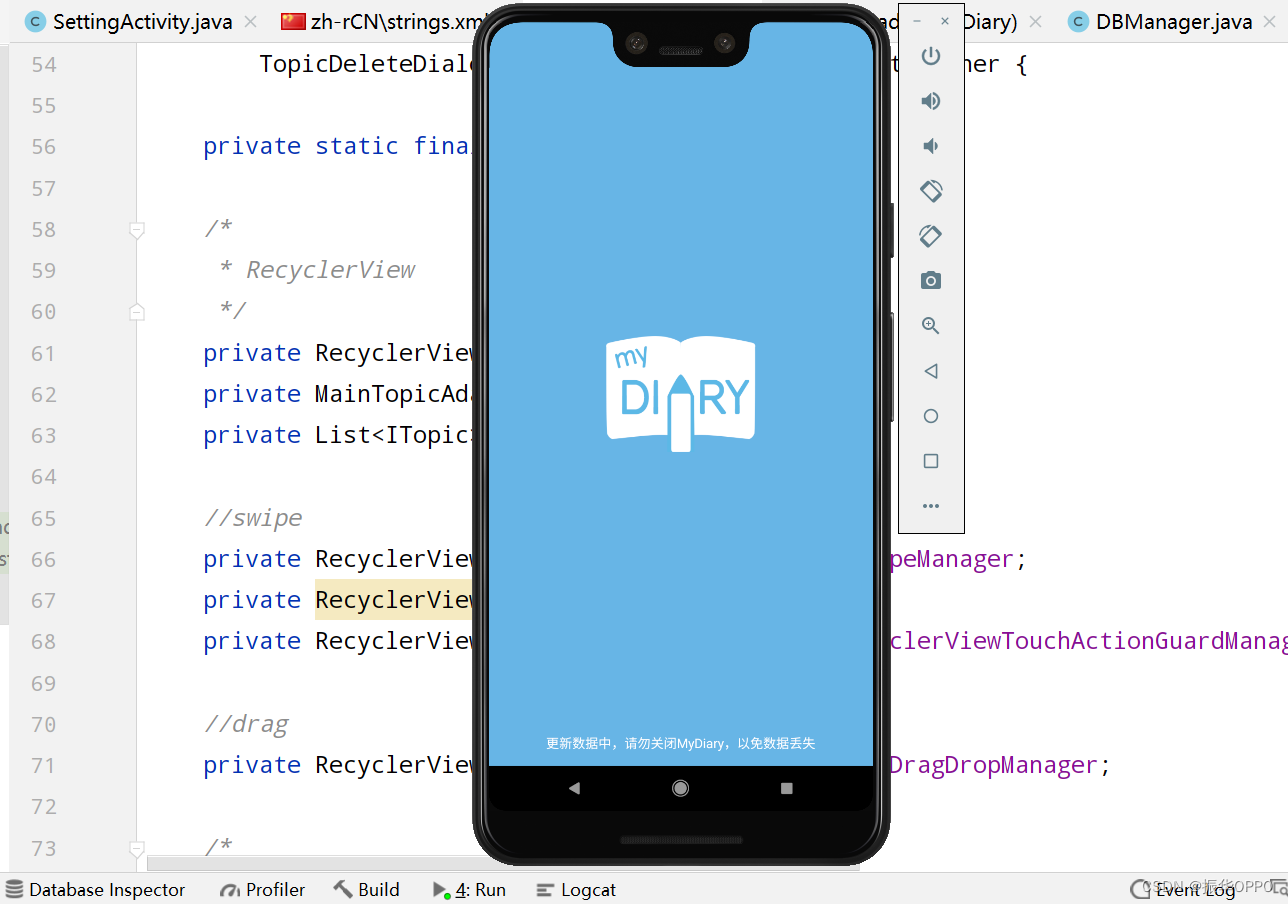Switch to DBManager.java tab
Image resolution: width=1288 pixels, height=904 pixels.
(1160, 22)
